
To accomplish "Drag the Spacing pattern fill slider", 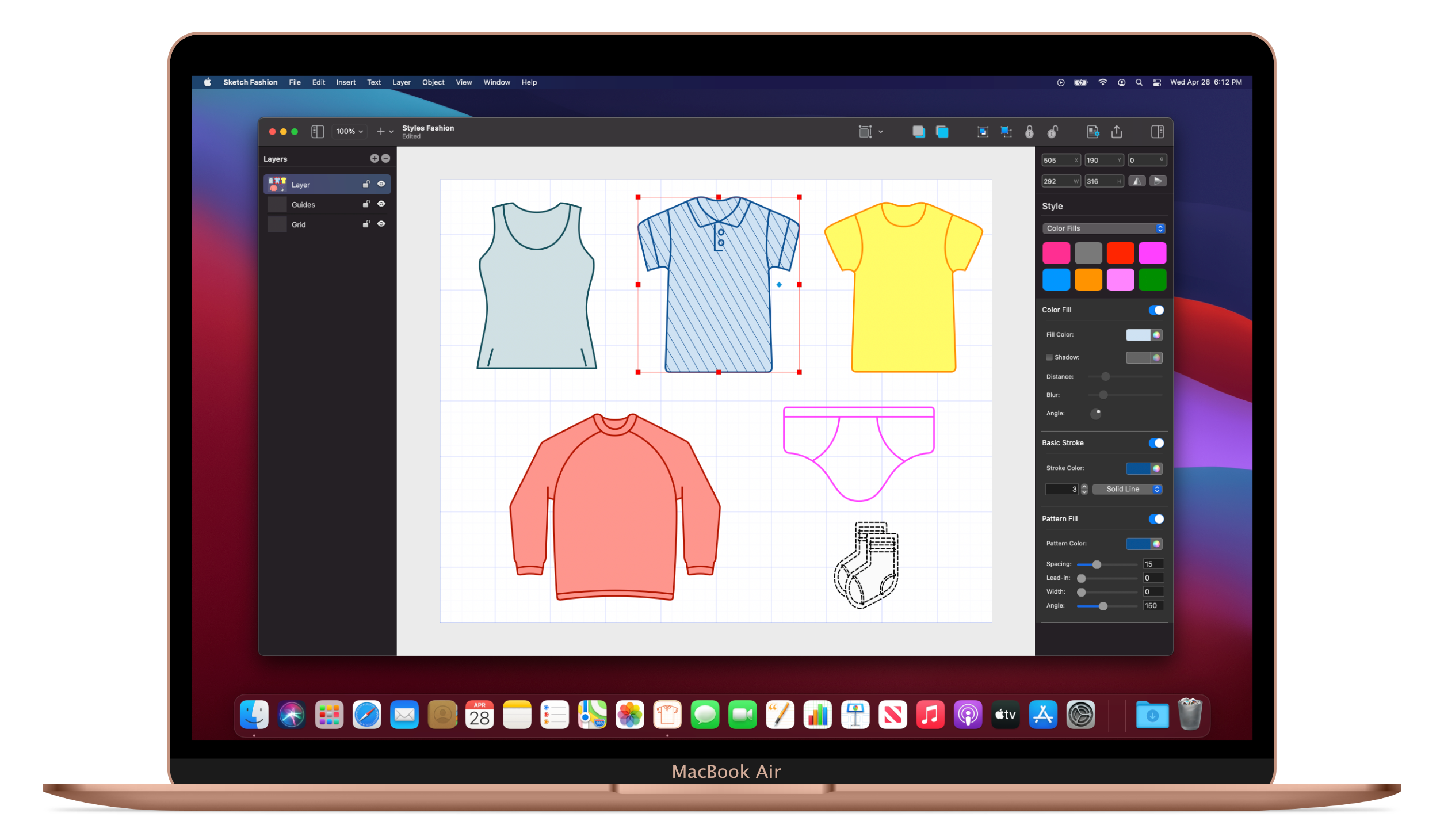I will pos(1097,563).
